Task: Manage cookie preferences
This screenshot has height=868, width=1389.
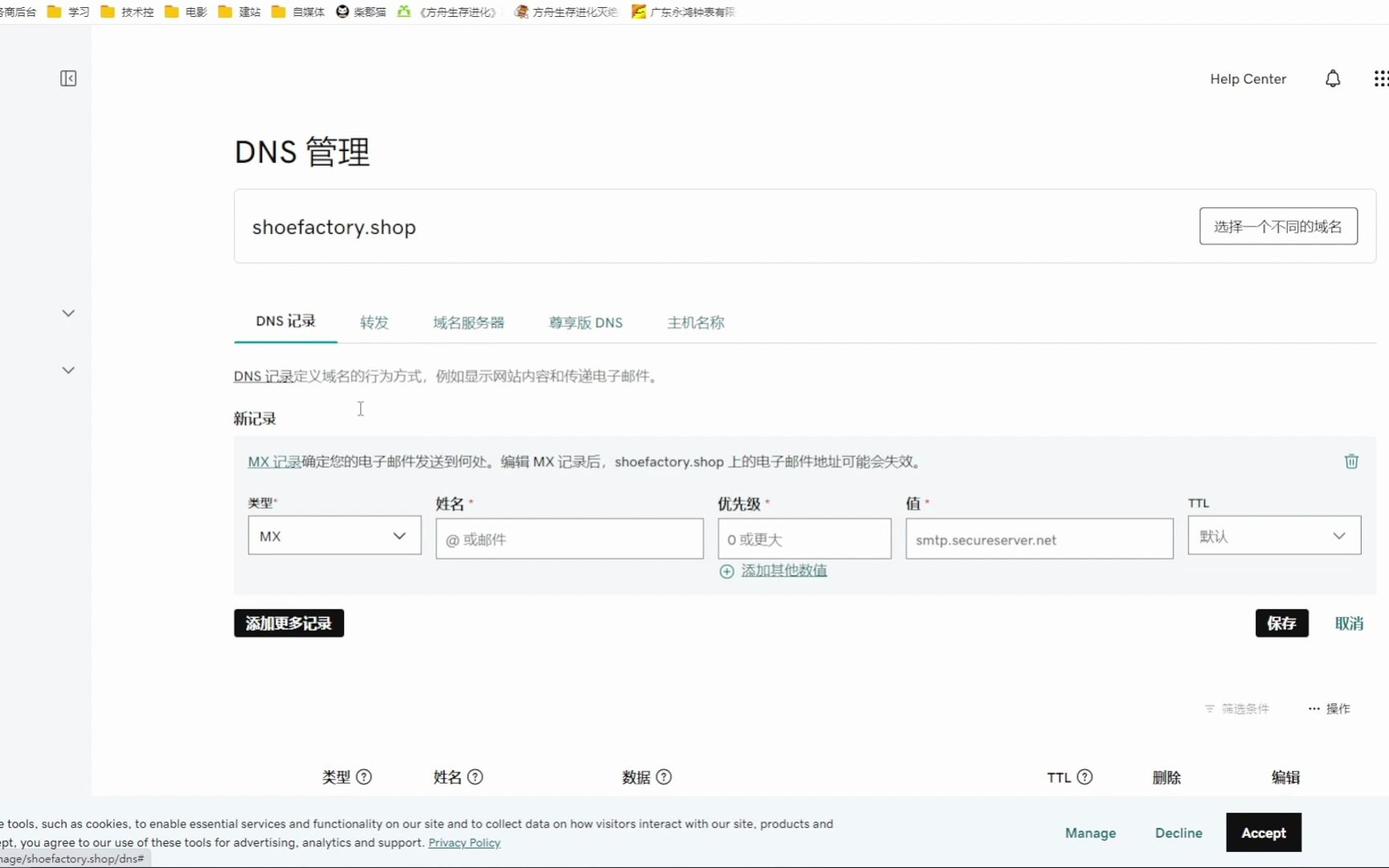Action: click(x=1090, y=833)
